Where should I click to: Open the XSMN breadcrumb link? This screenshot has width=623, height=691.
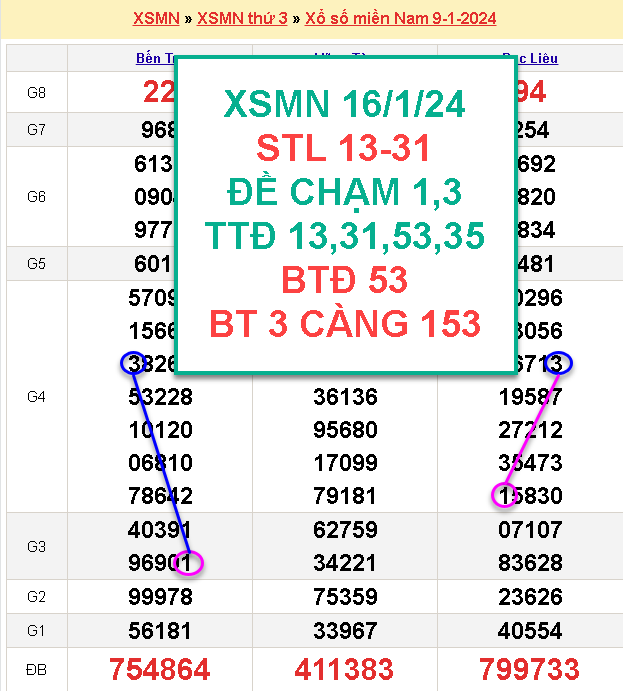(x=156, y=18)
